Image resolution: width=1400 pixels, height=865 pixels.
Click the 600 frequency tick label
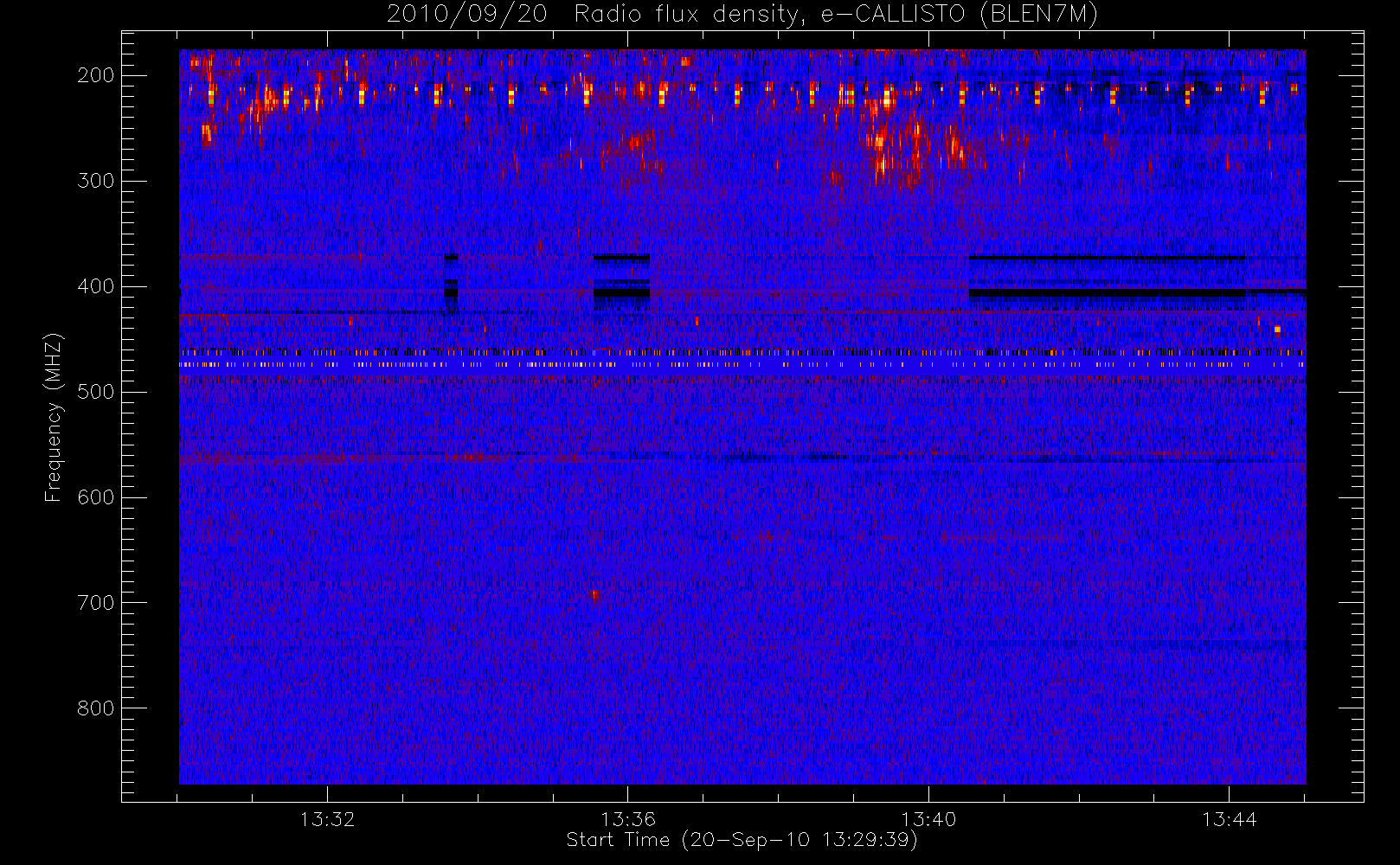tap(95, 497)
